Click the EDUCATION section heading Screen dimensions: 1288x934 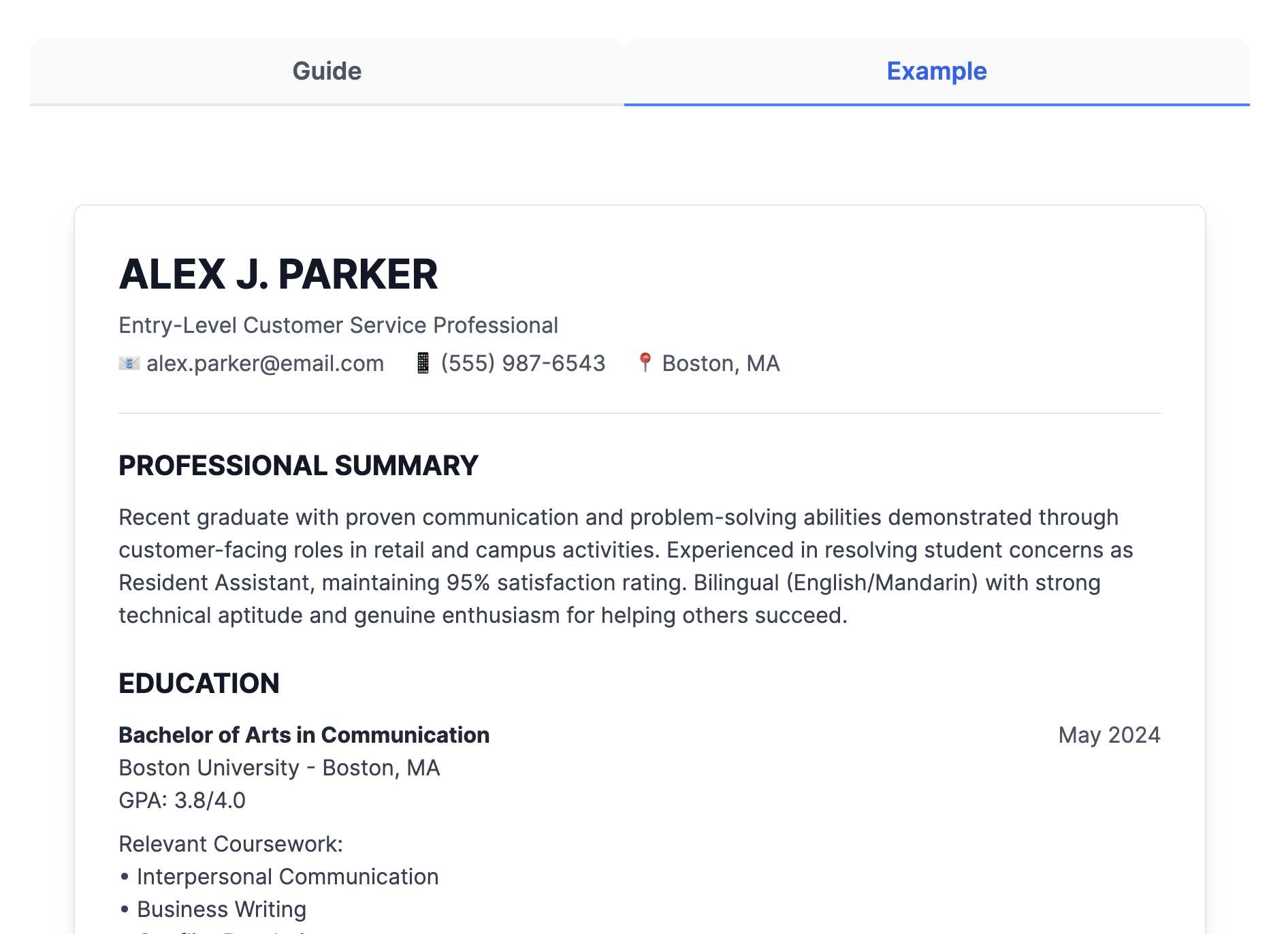point(199,683)
